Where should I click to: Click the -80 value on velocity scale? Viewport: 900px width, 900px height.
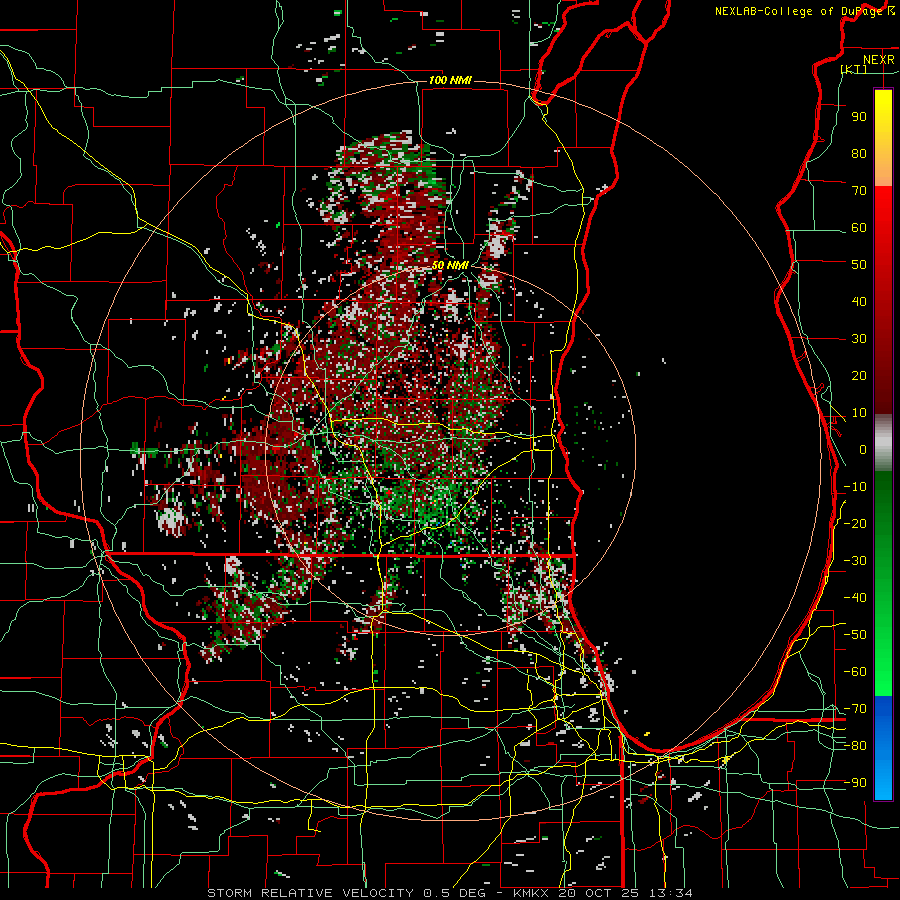pos(855,746)
